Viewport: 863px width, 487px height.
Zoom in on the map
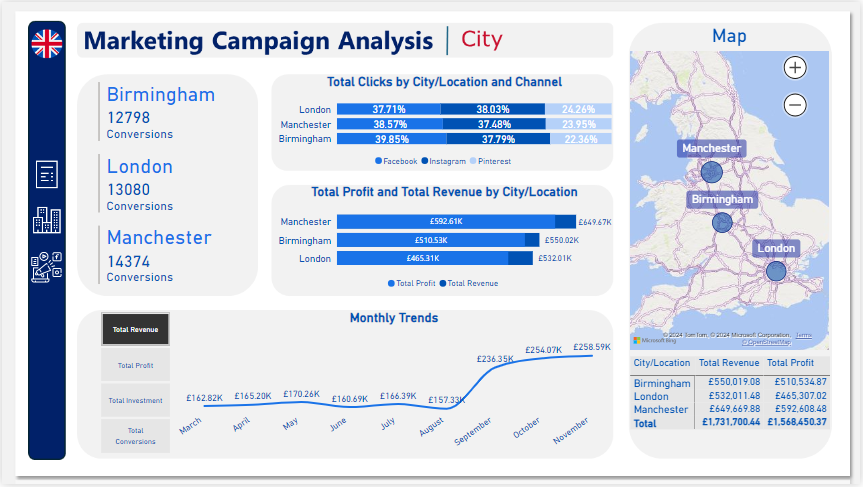tap(795, 68)
